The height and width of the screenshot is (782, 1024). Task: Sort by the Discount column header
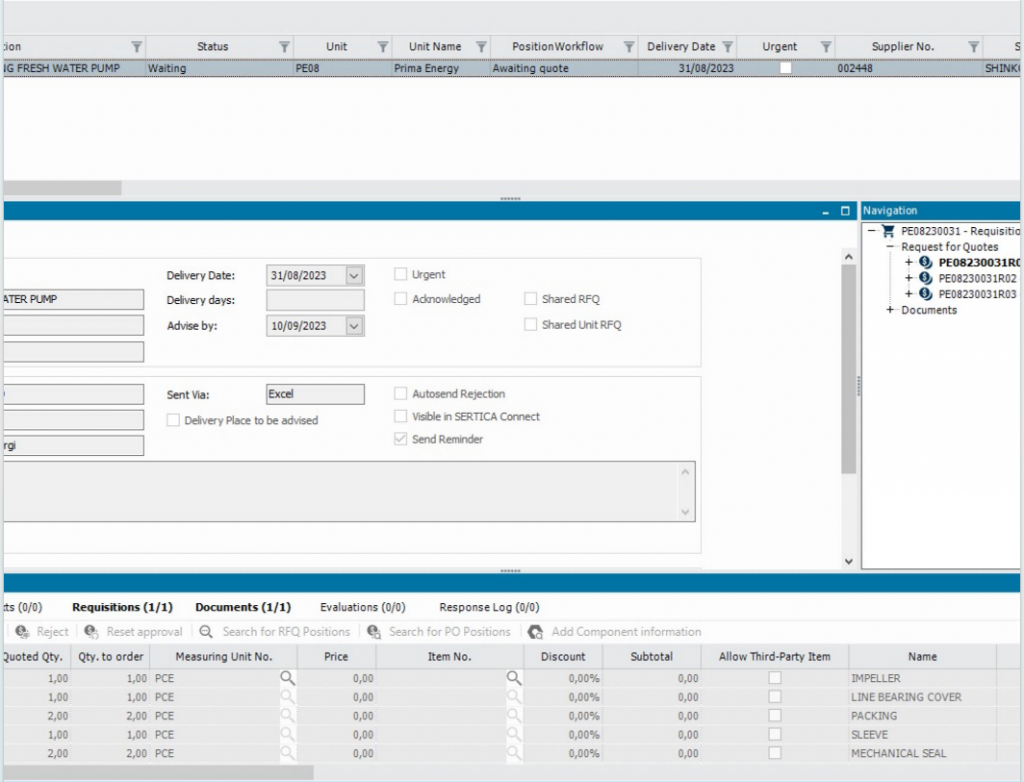(563, 657)
